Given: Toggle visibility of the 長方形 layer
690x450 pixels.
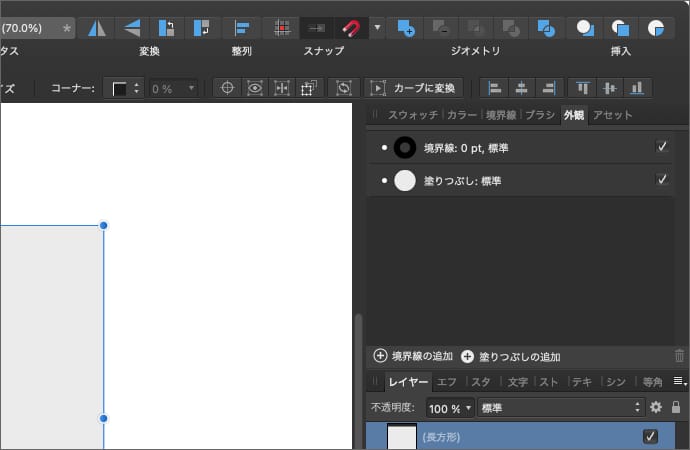Looking at the screenshot, I should pyautogui.click(x=650, y=437).
